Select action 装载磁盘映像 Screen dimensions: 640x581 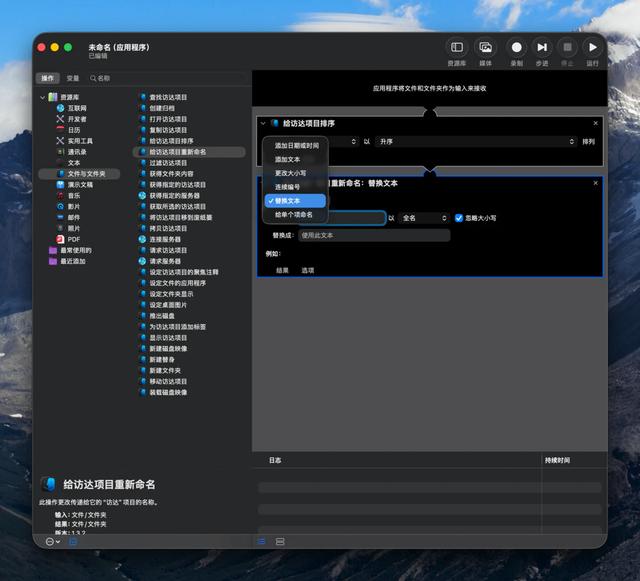pos(168,392)
